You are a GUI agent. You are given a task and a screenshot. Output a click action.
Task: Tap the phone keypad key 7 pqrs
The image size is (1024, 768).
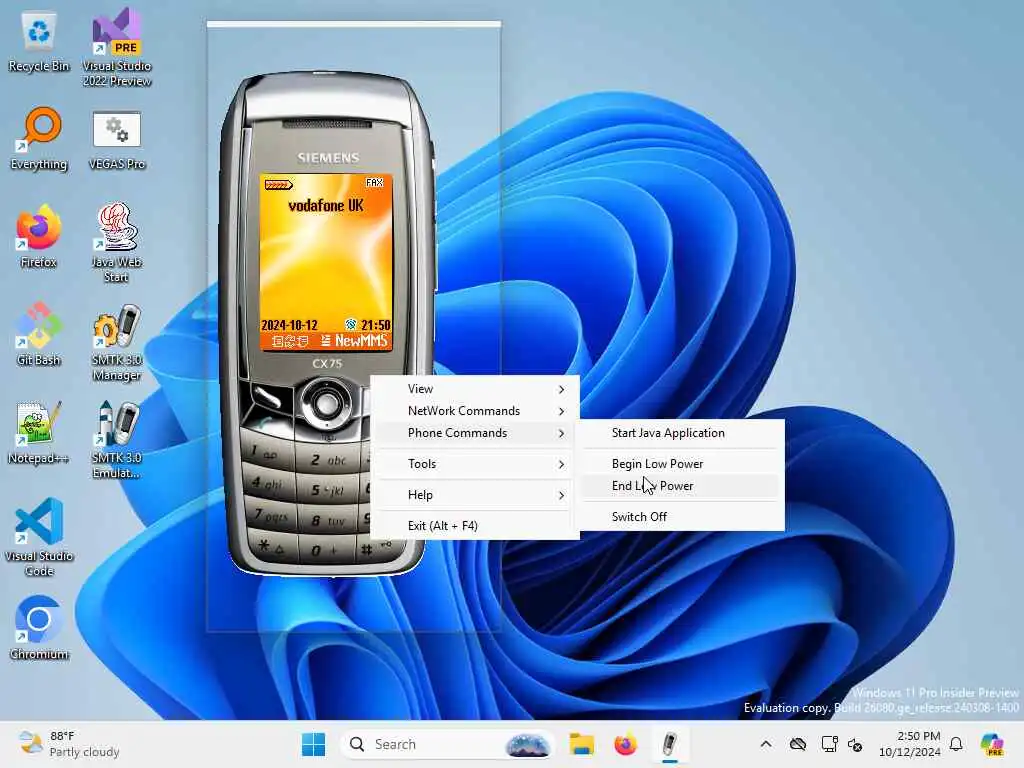pyautogui.click(x=270, y=516)
